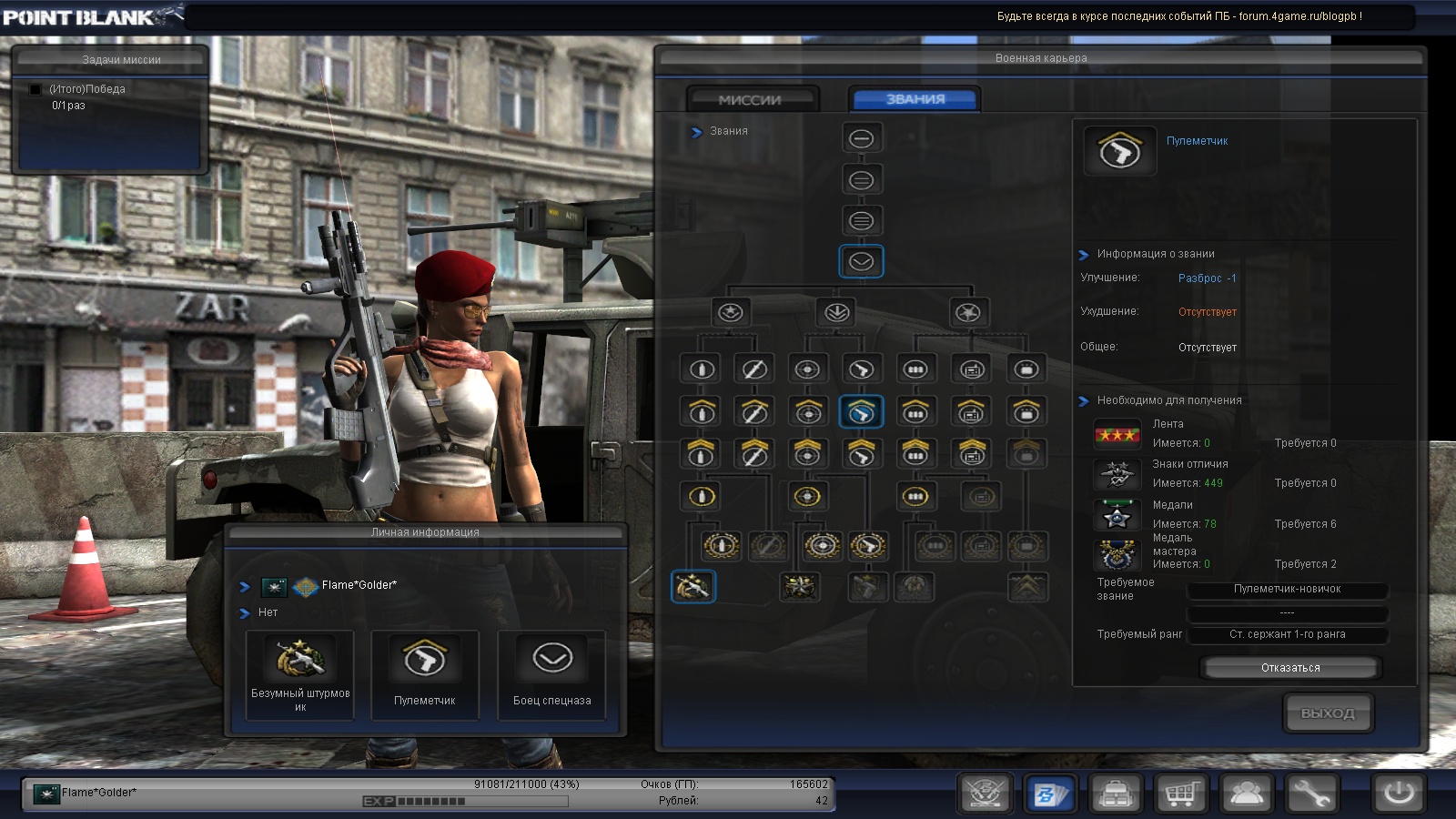Choose the plain three-dot ammo rank without chevrons

(915, 369)
